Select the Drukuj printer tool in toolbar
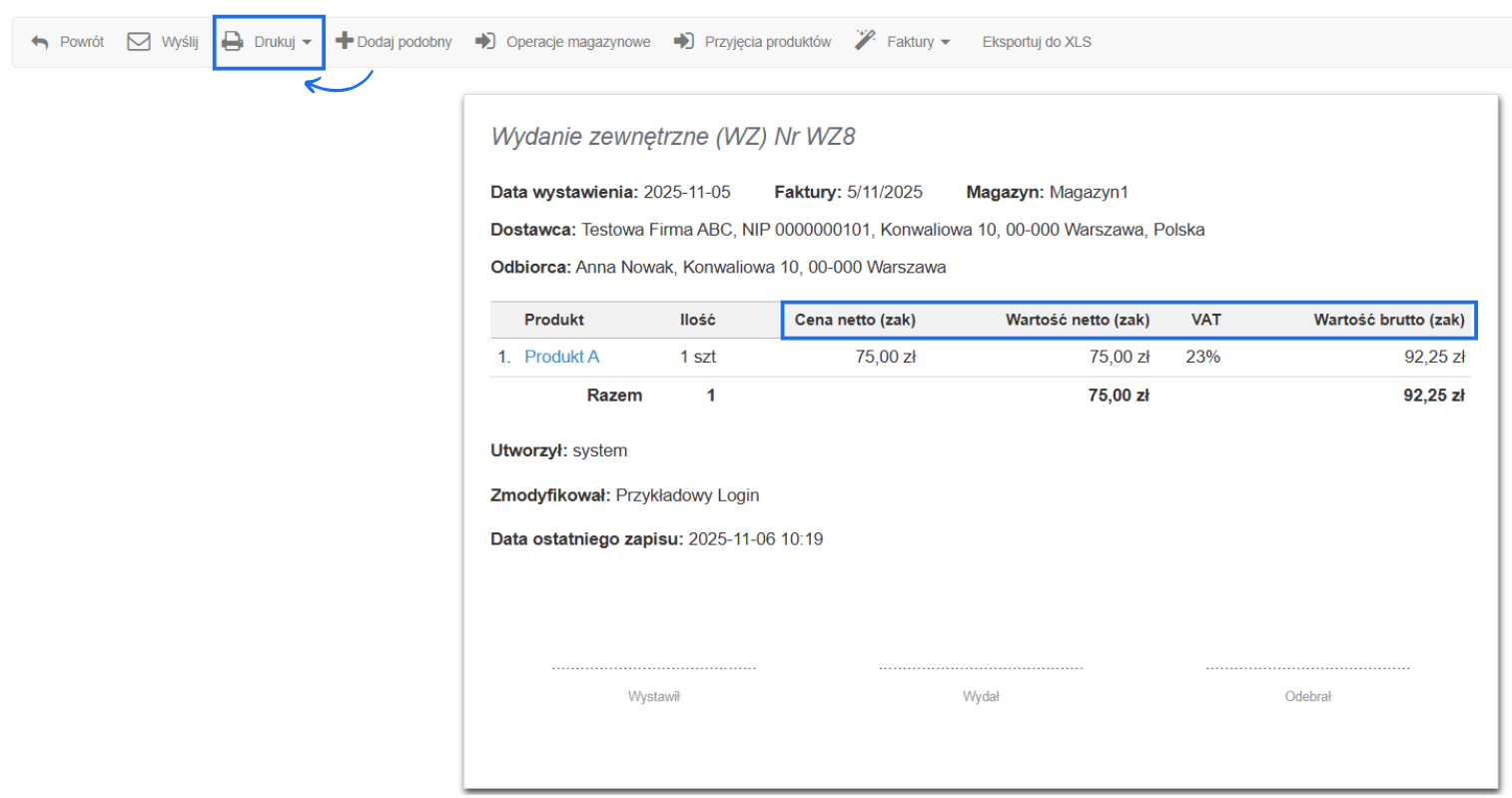This screenshot has width=1512, height=798. (x=268, y=41)
